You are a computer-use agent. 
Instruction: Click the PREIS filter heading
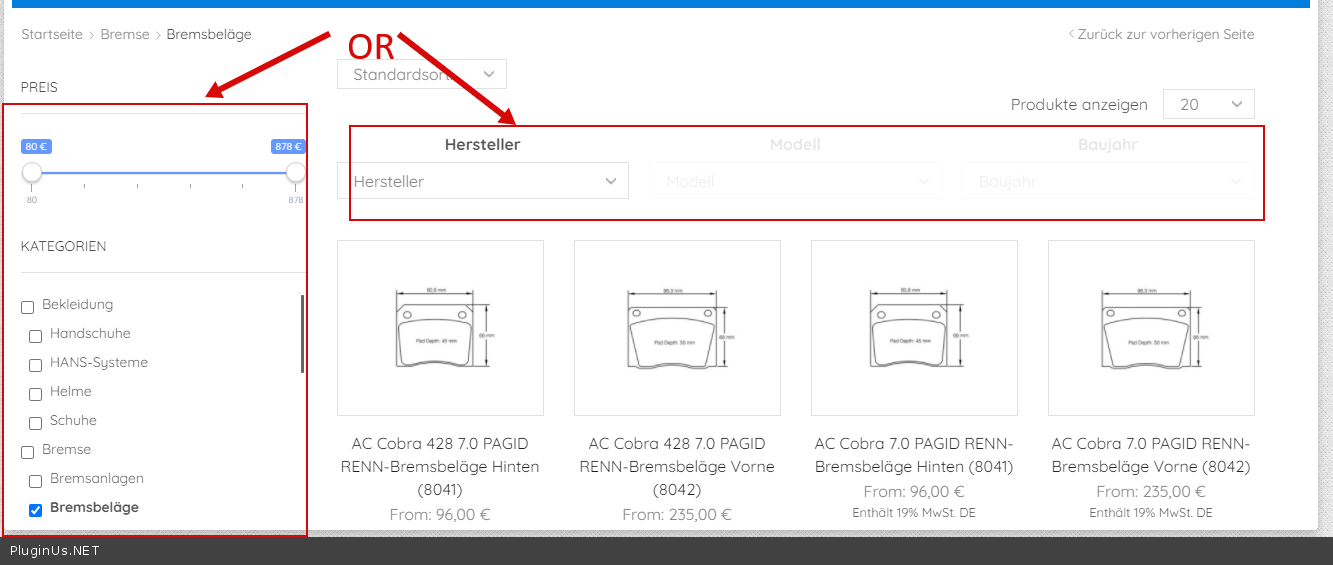(39, 87)
